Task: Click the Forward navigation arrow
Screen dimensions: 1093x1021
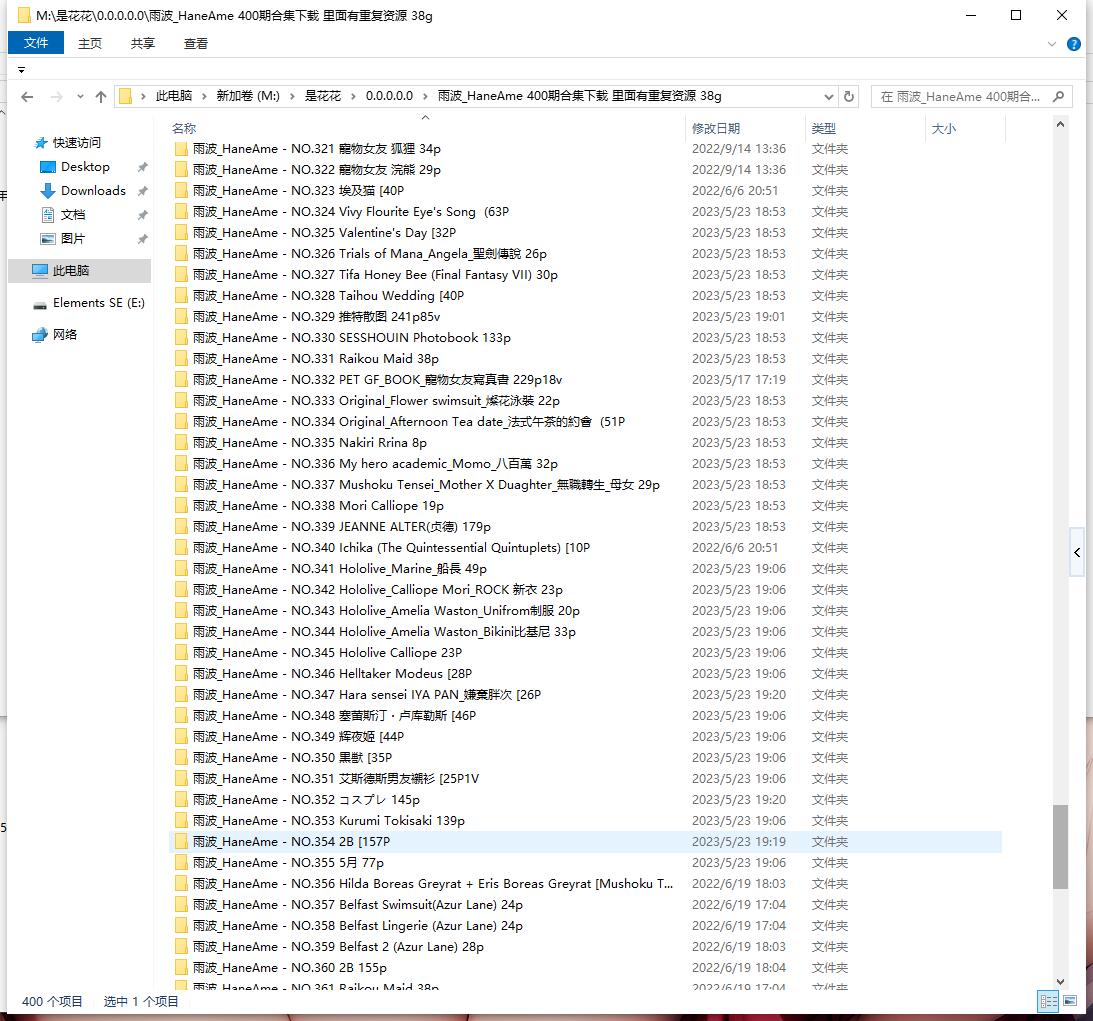Action: point(56,97)
